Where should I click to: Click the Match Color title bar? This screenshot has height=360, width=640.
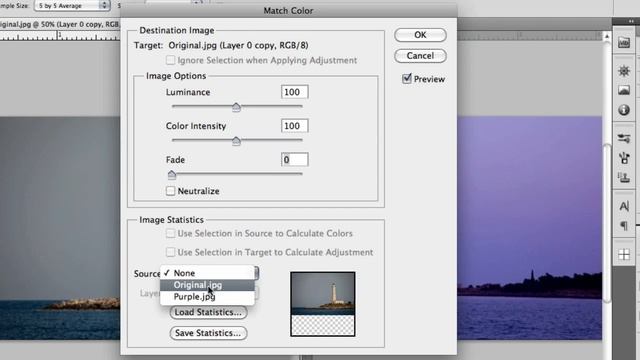[x=288, y=11]
